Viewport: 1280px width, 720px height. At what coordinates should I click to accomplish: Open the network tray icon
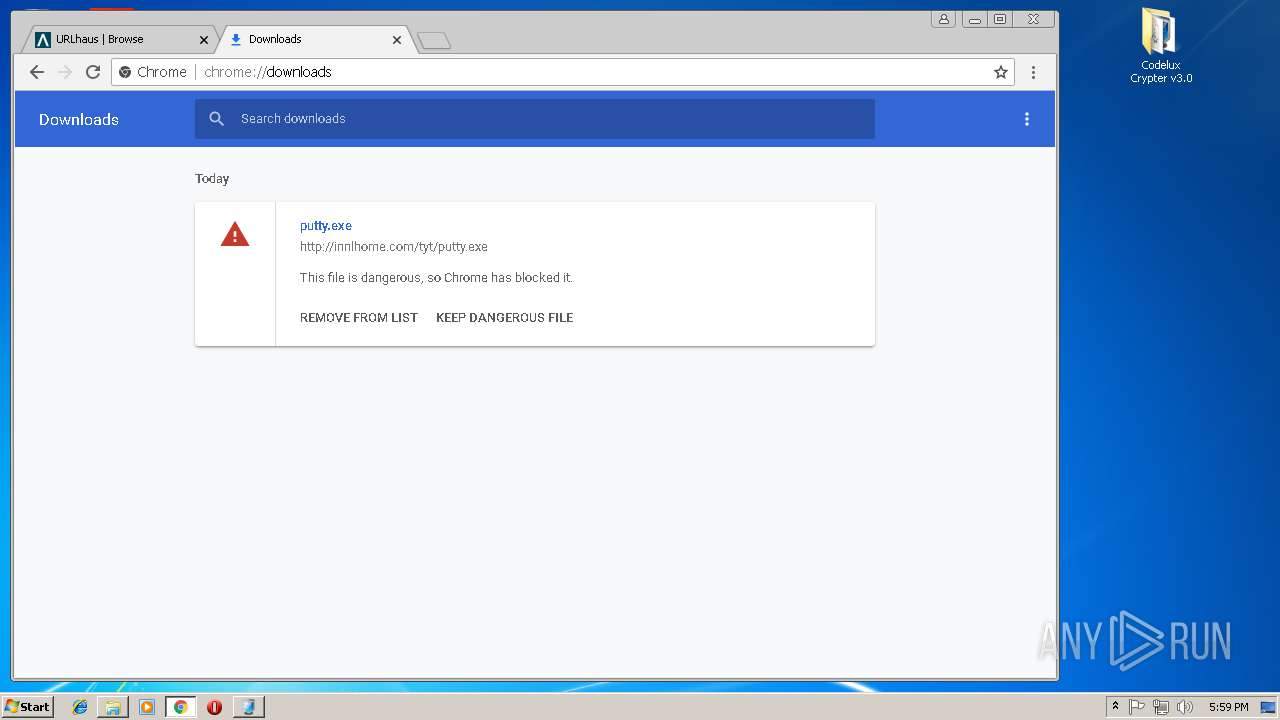tap(1161, 707)
